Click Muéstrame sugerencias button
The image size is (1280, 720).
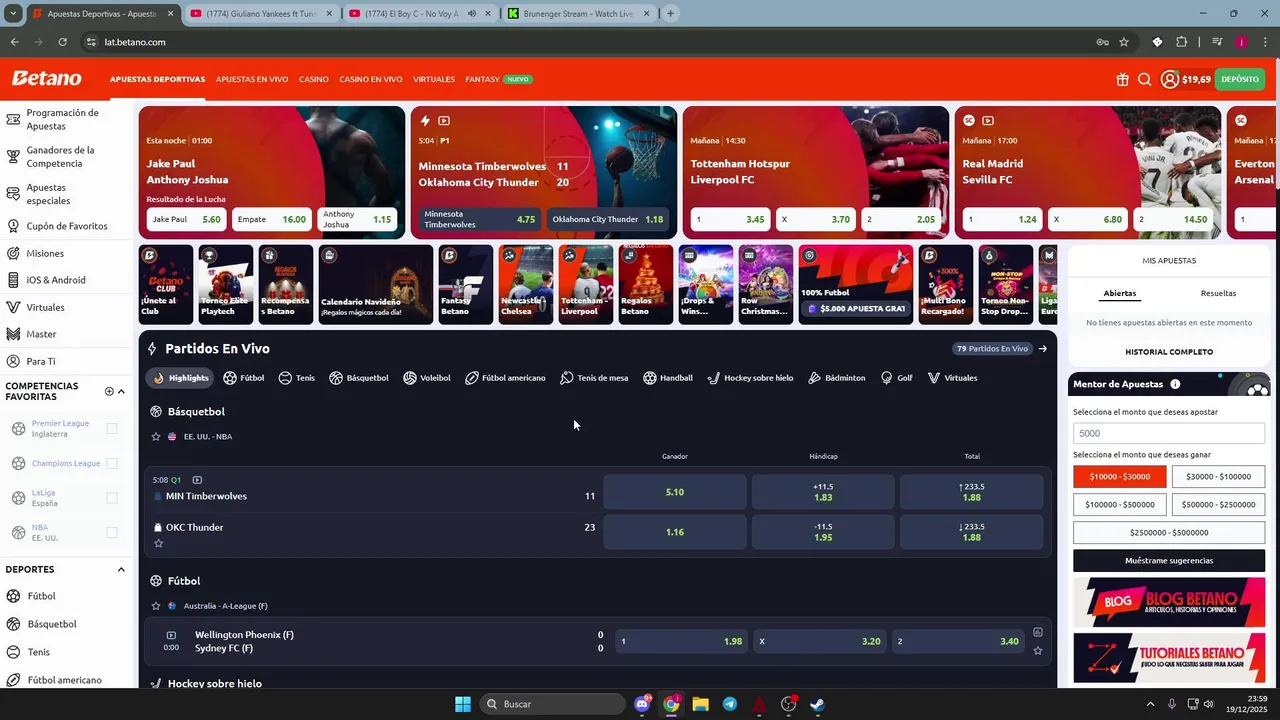point(1169,561)
